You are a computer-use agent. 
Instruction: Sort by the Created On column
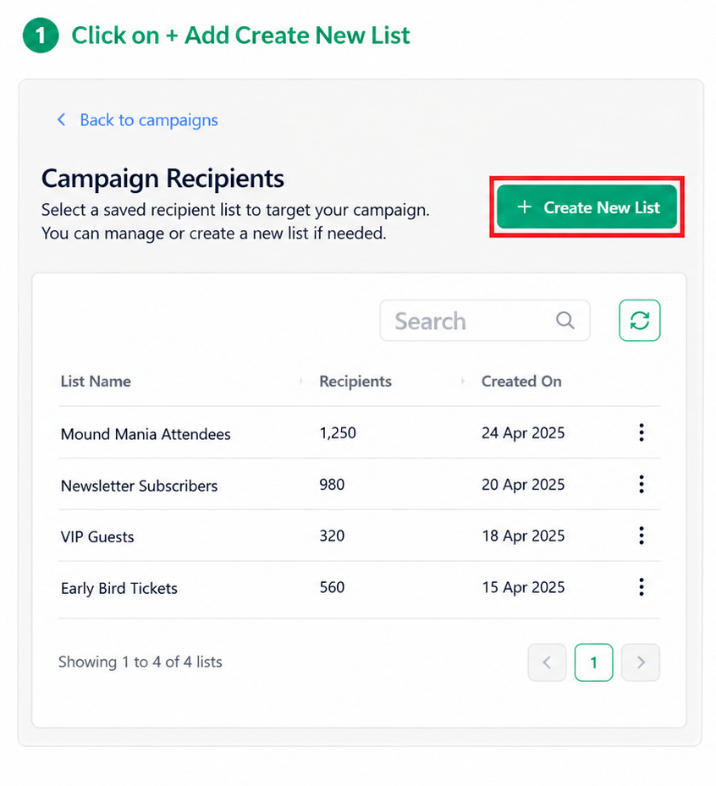click(521, 381)
